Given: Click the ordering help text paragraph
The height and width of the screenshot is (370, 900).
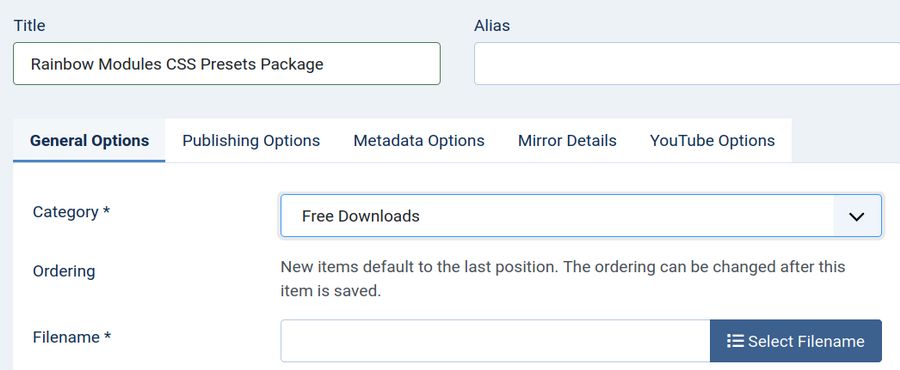Looking at the screenshot, I should tap(562, 279).
